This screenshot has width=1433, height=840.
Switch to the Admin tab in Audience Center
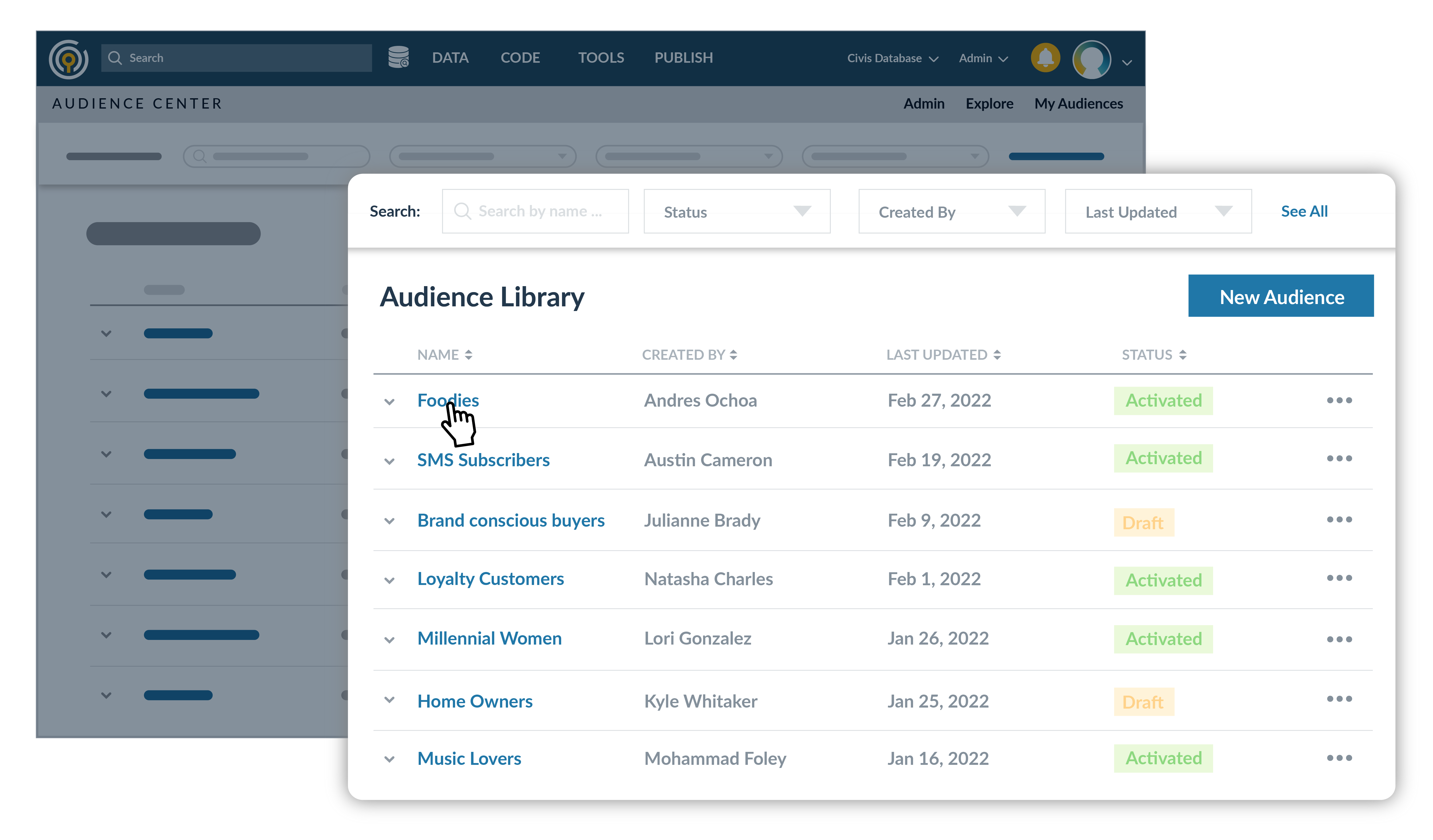coord(924,103)
